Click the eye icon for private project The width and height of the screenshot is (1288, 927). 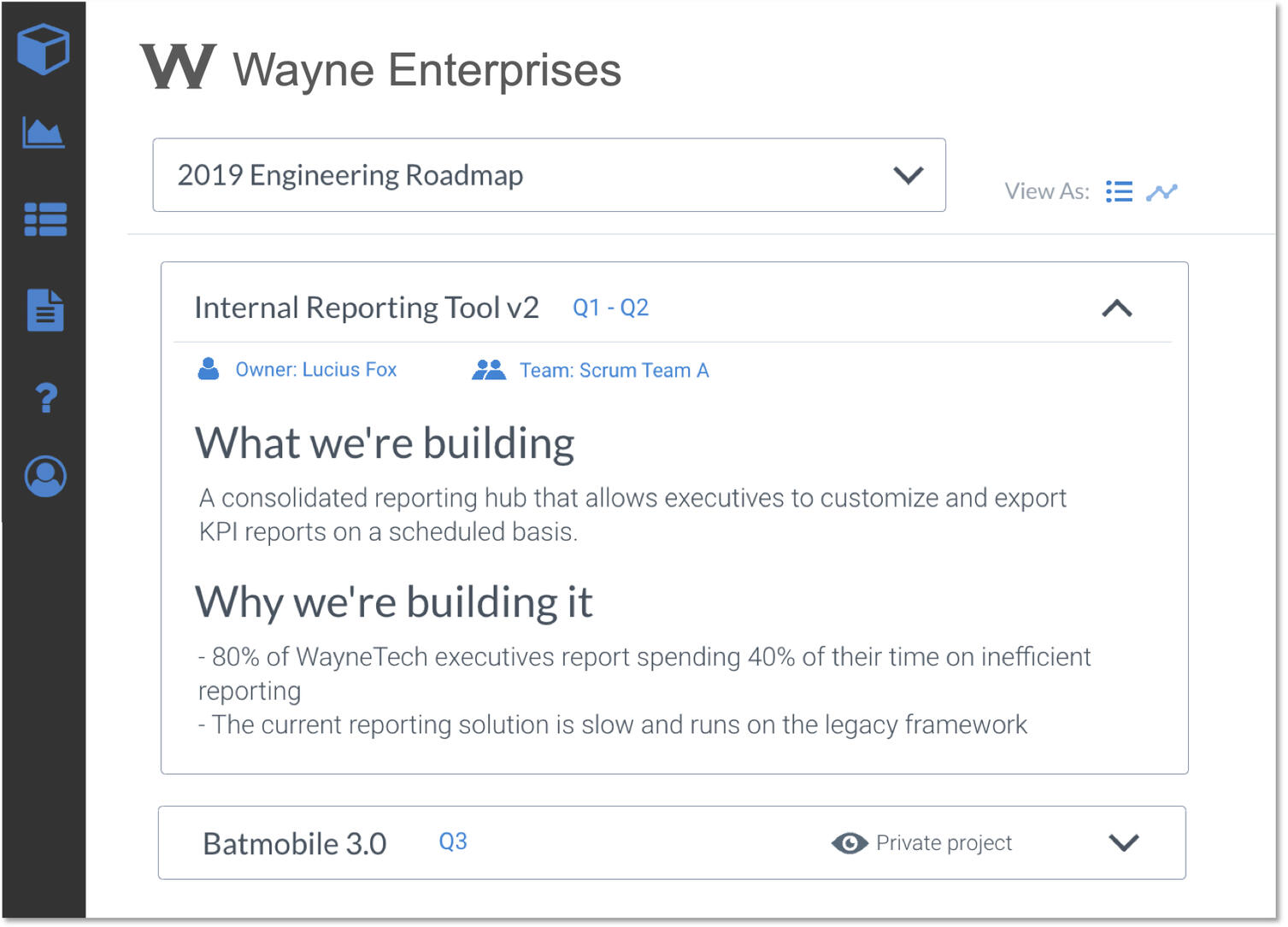tap(850, 843)
